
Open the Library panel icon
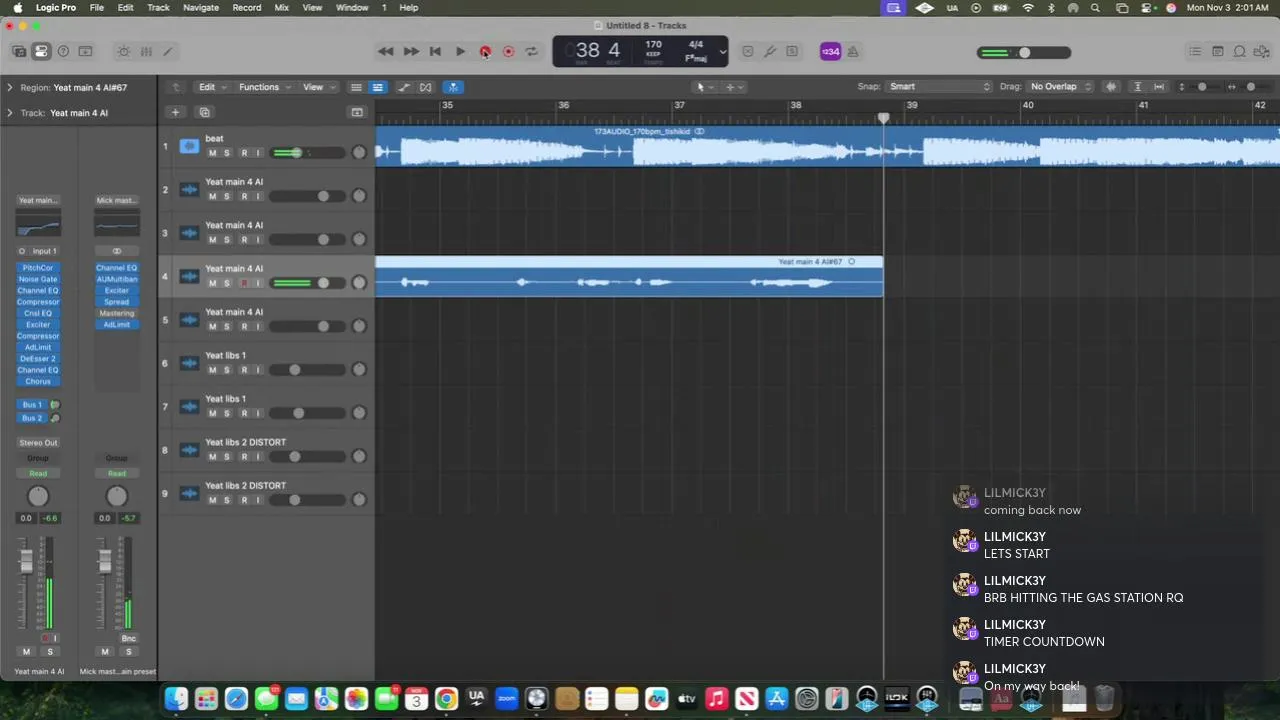click(19, 51)
